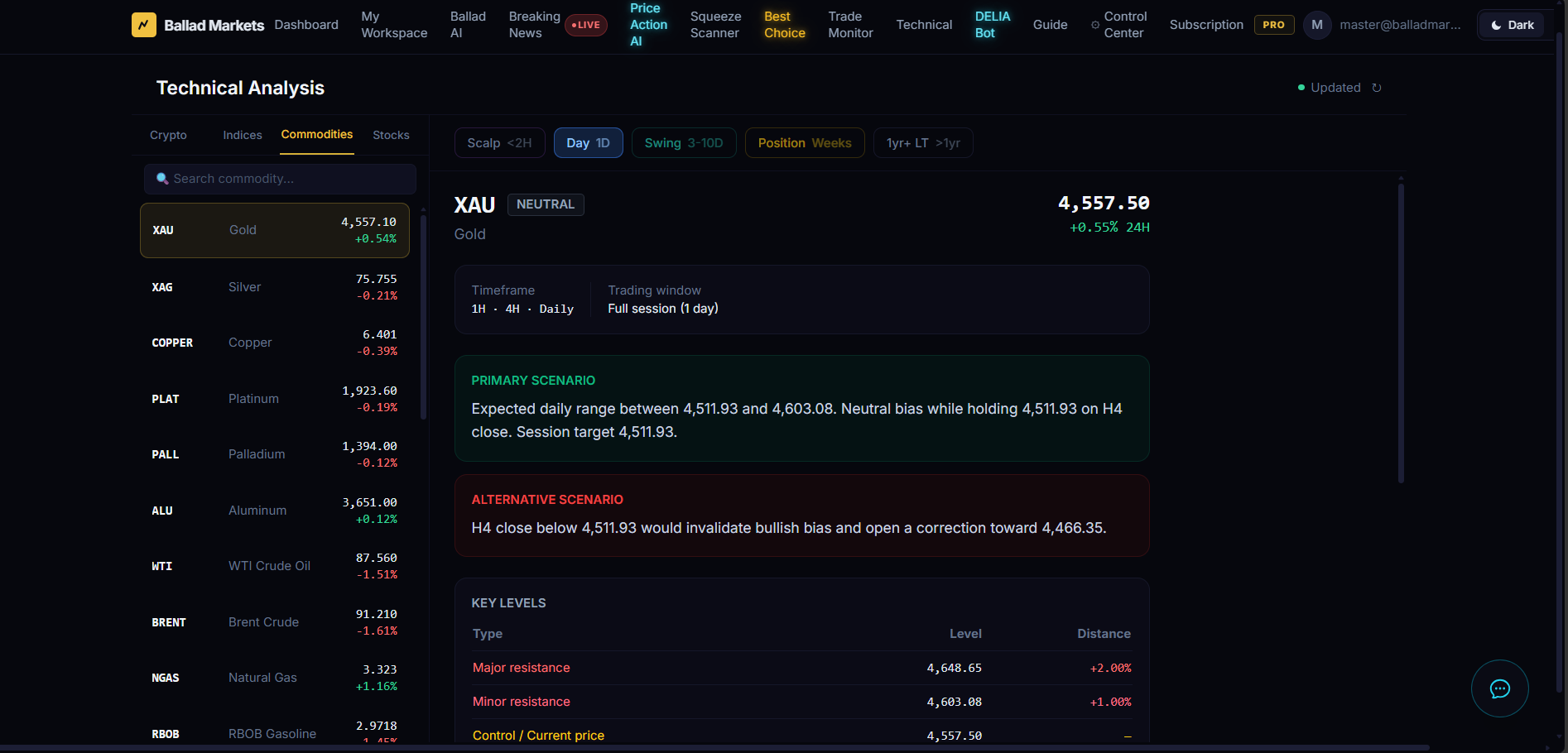Viewport: 1568px width, 753px height.
Task: Select the ALU Aluminum row
Action: click(x=275, y=511)
